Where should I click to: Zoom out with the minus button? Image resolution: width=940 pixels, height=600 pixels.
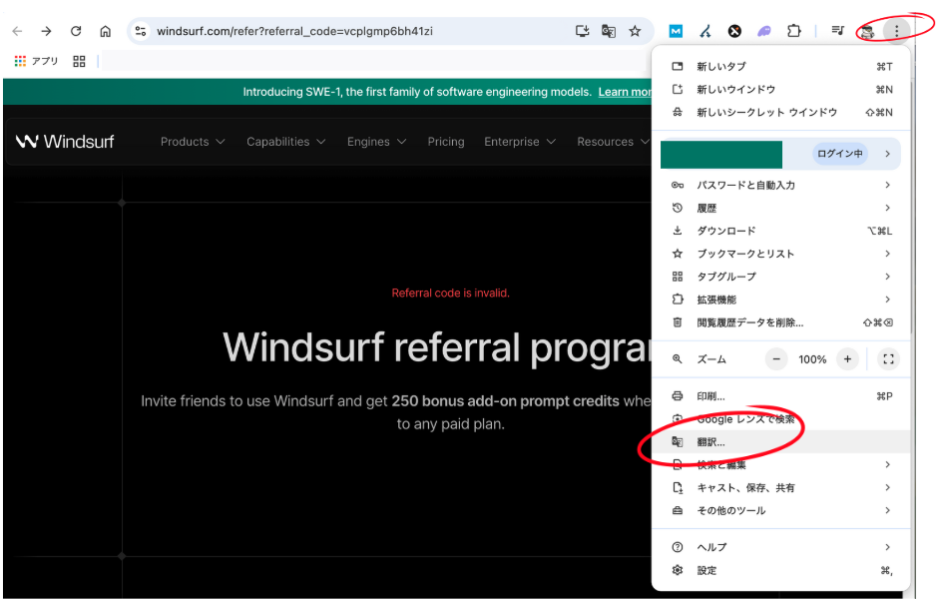pos(776,359)
